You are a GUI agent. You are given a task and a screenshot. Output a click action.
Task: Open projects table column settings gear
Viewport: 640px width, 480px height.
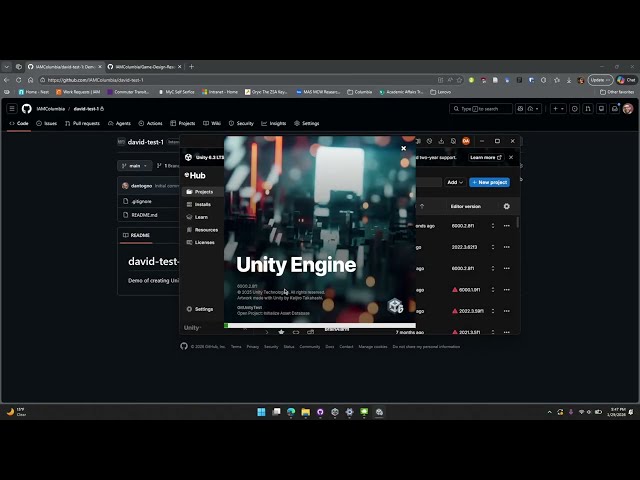(x=507, y=207)
